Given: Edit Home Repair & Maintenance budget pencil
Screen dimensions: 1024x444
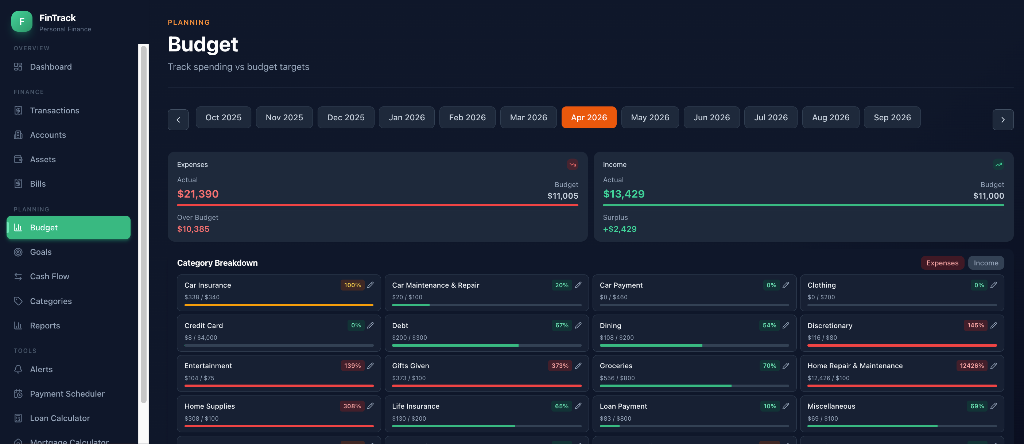Looking at the screenshot, I should [x=993, y=366].
